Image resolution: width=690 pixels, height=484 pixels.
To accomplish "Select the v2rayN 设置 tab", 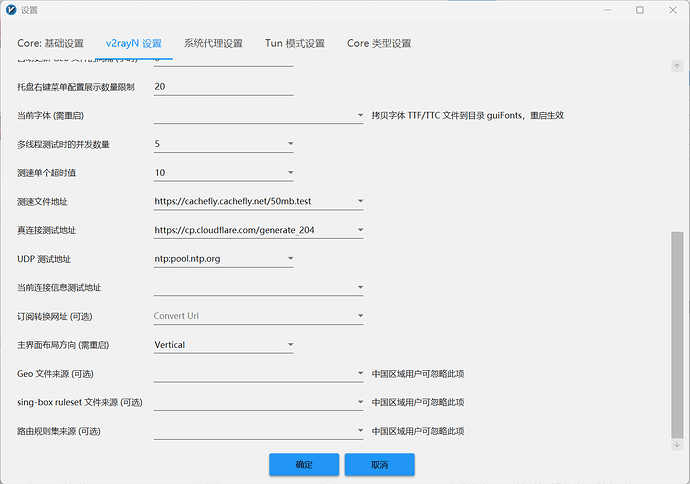I will [x=134, y=43].
